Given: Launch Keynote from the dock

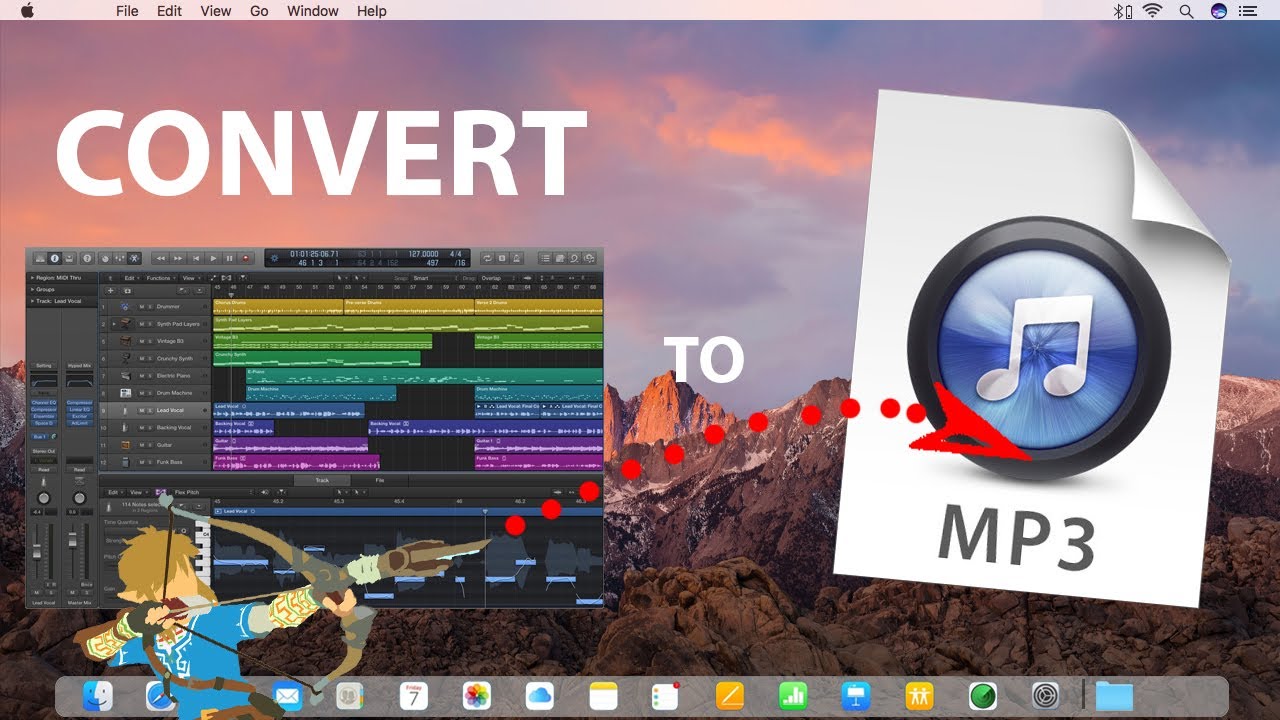Looking at the screenshot, I should click(x=855, y=696).
